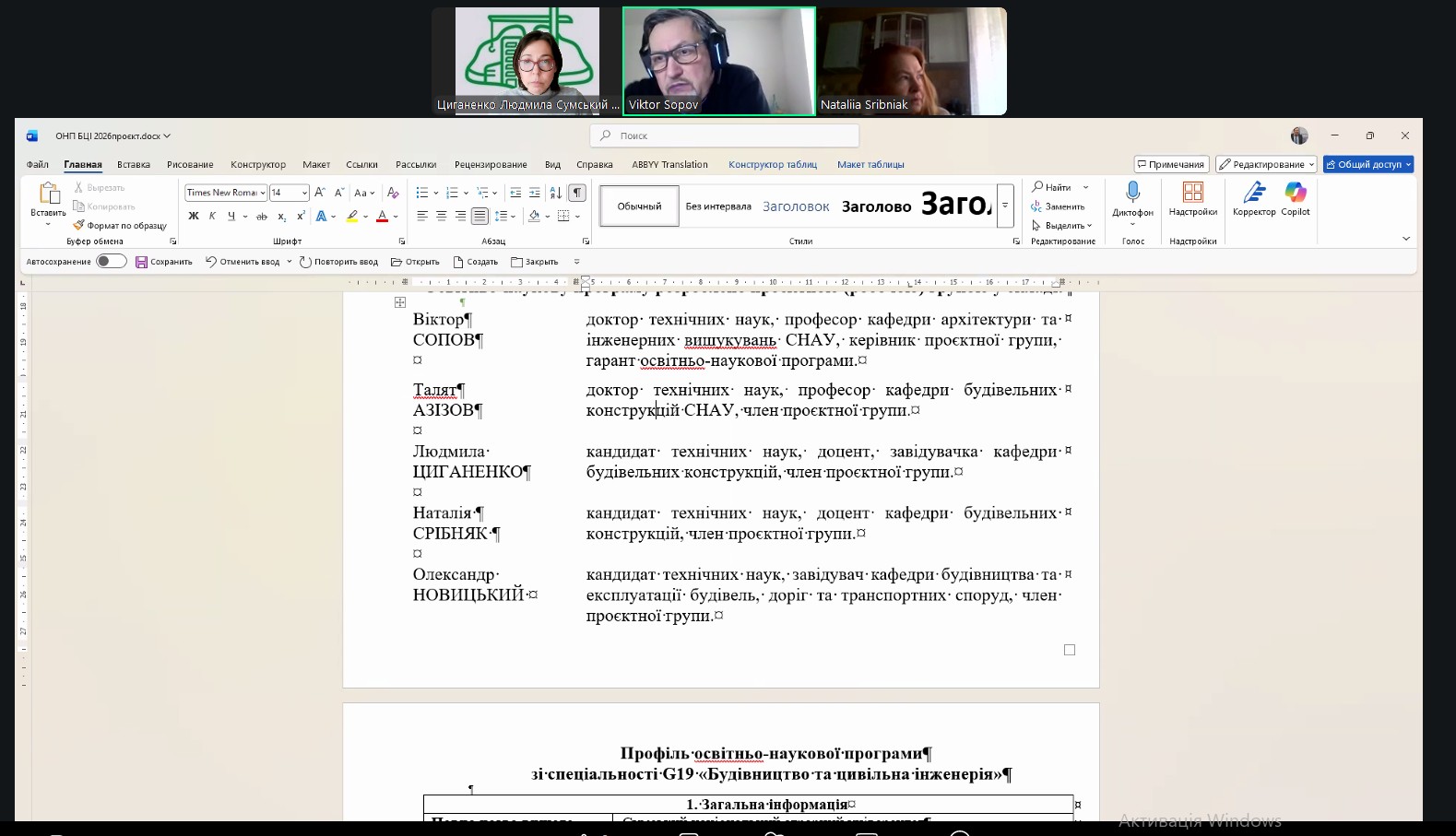Toggle paragraph marks (¶) display
Image resolution: width=1456 pixels, height=836 pixels.
(576, 193)
